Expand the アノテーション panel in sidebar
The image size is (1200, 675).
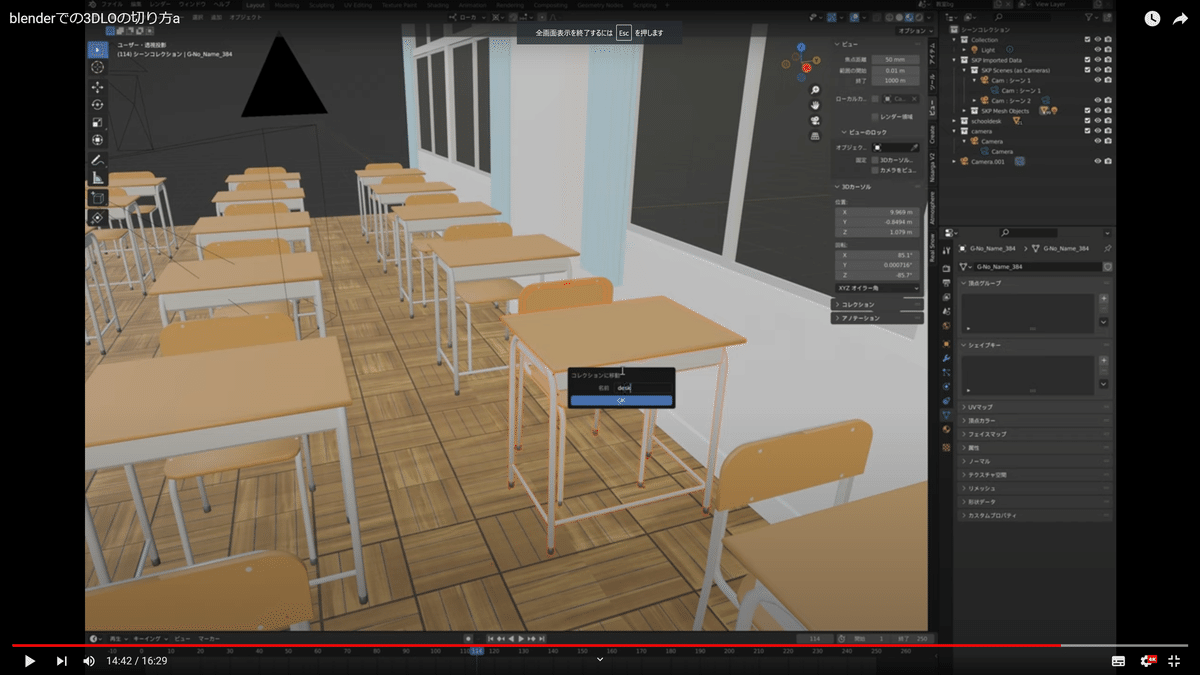pos(876,318)
